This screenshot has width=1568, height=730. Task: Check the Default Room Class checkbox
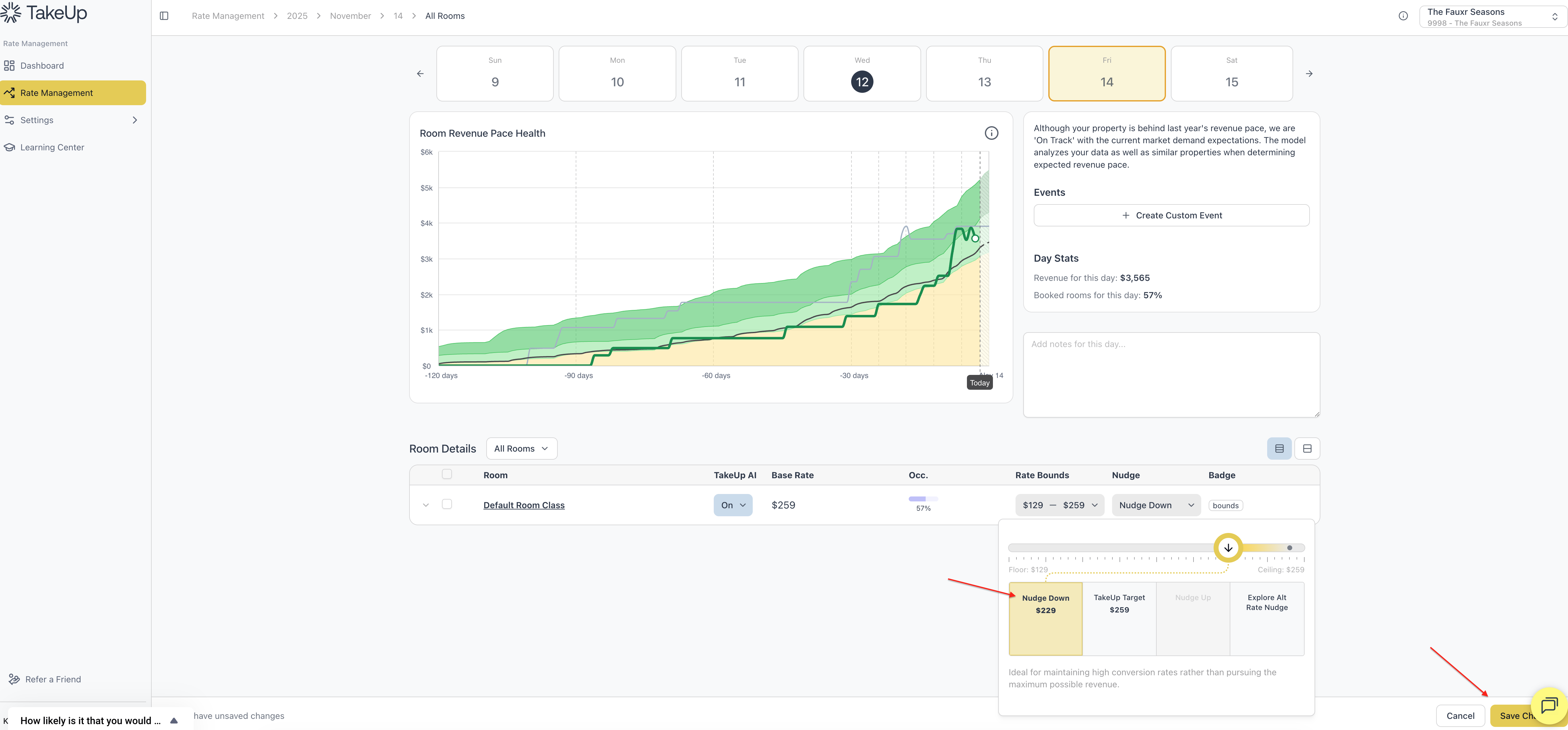point(447,504)
